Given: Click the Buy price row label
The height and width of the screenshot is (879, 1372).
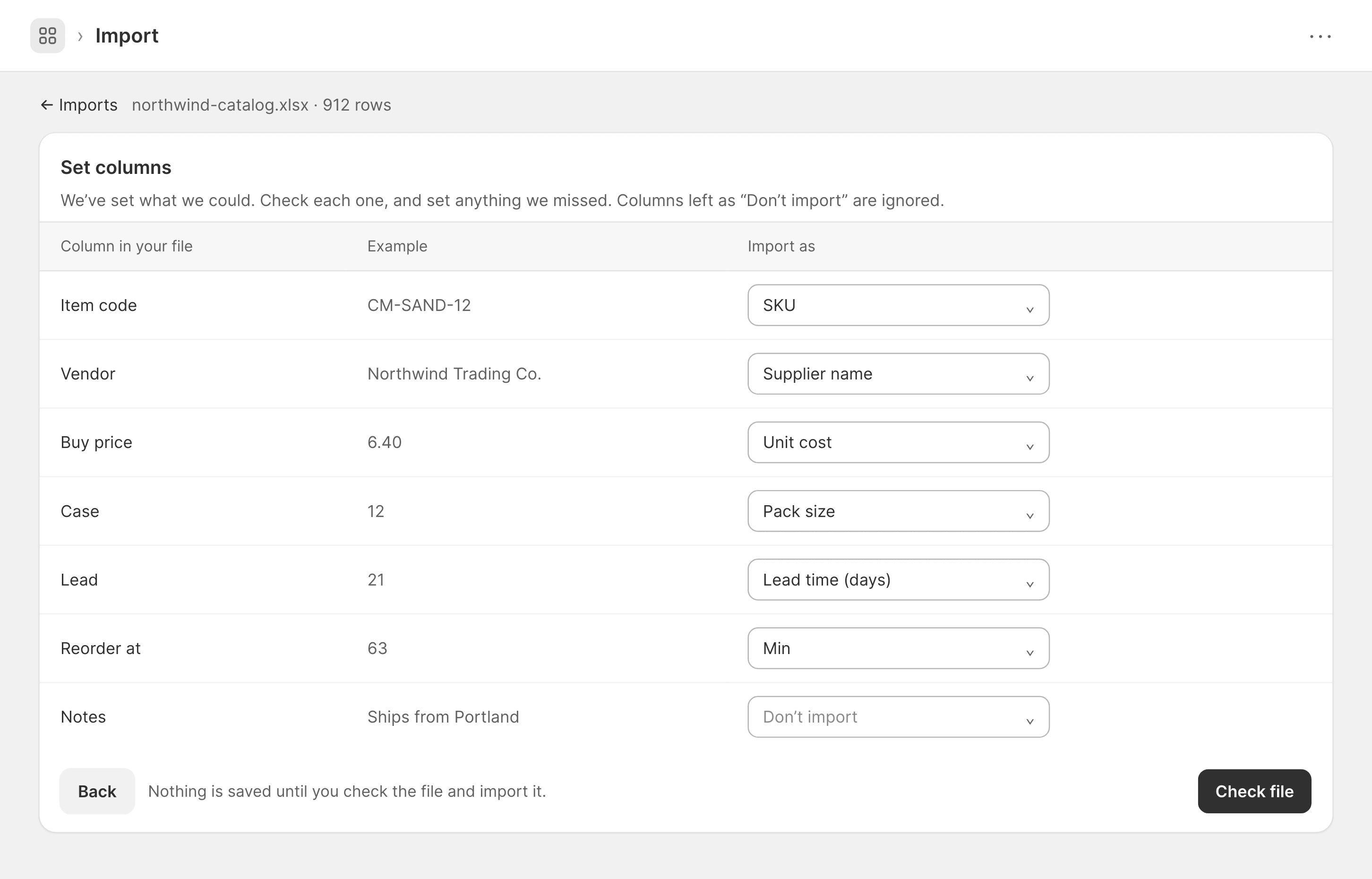Looking at the screenshot, I should click(96, 442).
